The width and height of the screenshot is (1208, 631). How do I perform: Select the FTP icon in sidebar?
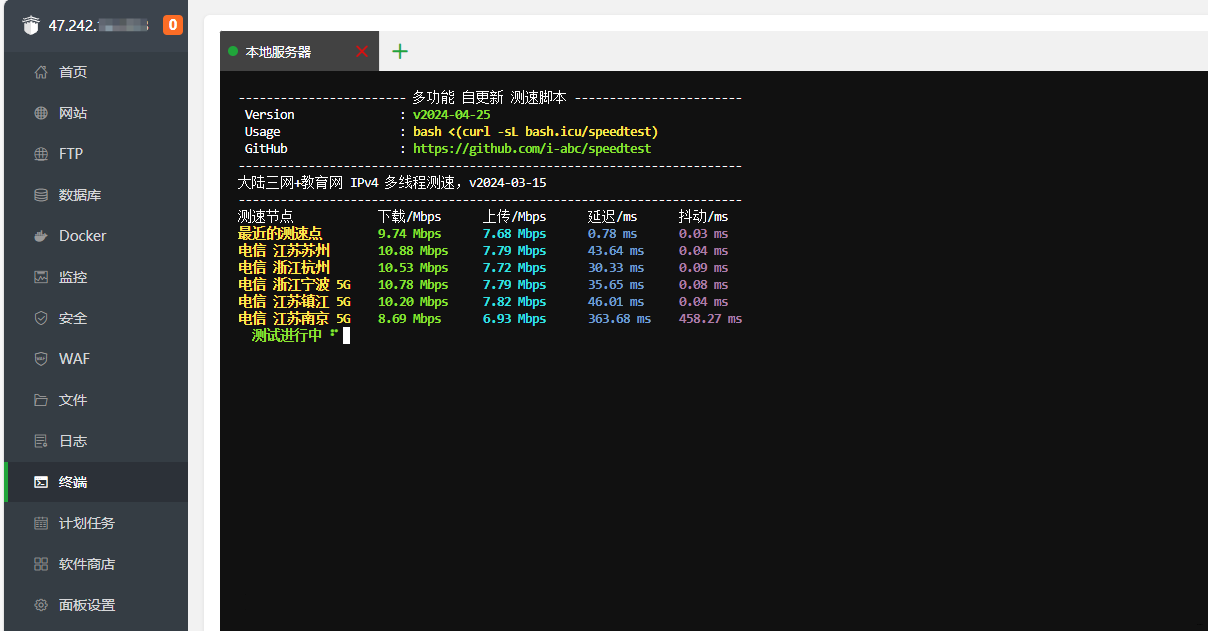41,154
